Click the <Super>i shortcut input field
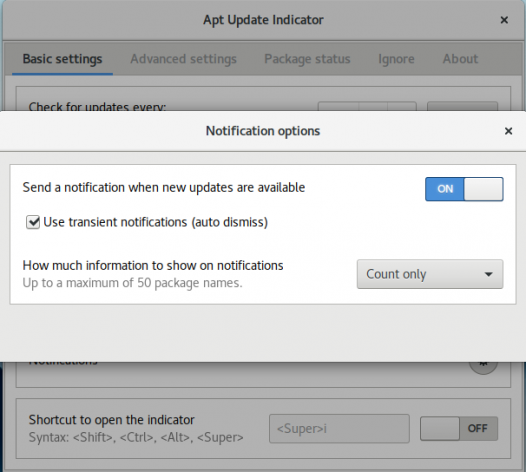 (339, 428)
